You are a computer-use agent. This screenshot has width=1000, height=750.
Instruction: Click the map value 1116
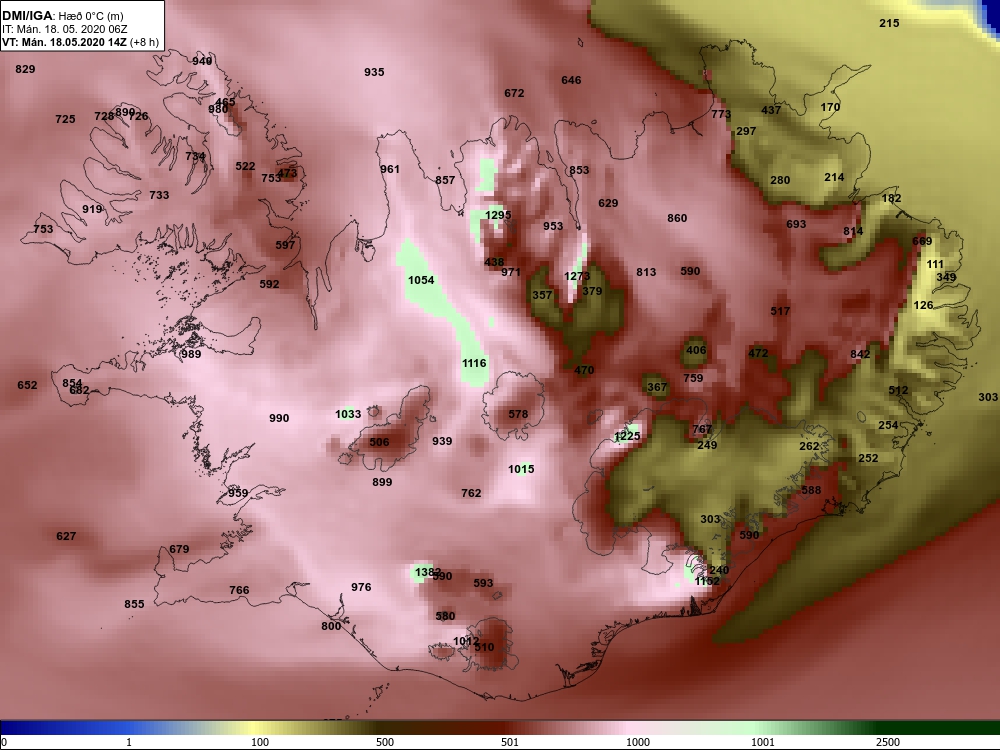(474, 363)
